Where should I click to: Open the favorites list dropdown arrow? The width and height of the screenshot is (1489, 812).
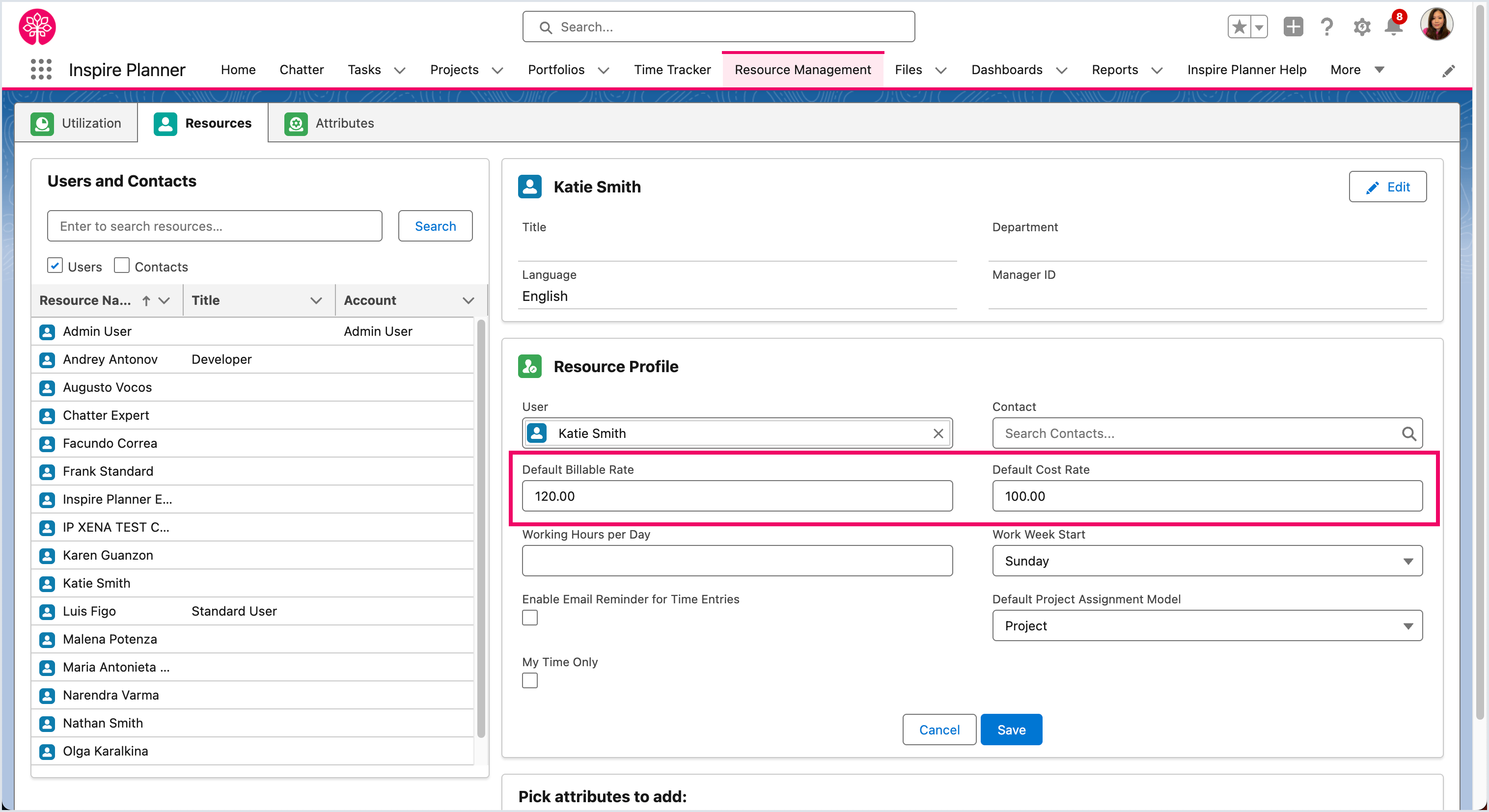pos(1259,27)
